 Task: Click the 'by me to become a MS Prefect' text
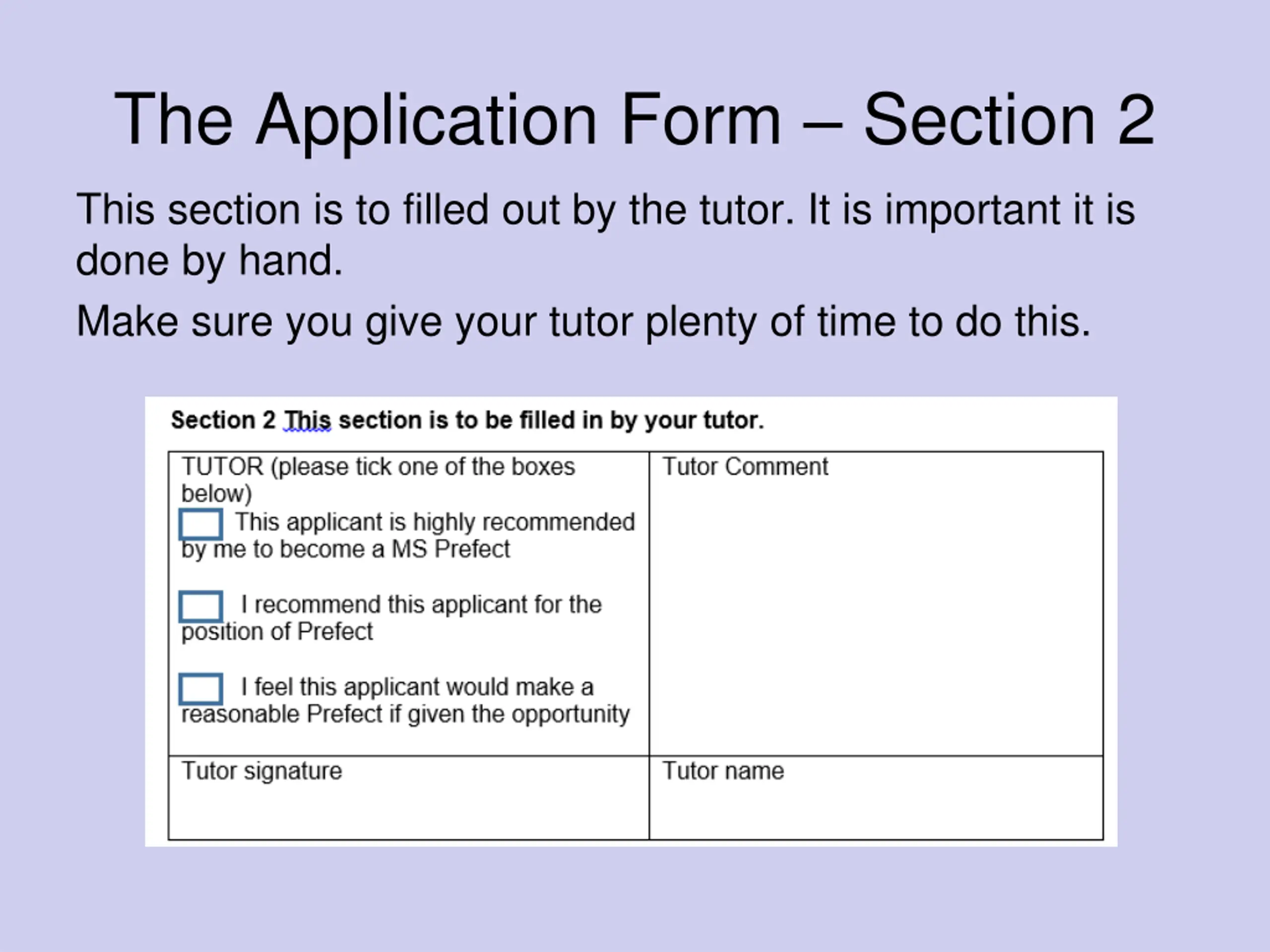tap(345, 549)
